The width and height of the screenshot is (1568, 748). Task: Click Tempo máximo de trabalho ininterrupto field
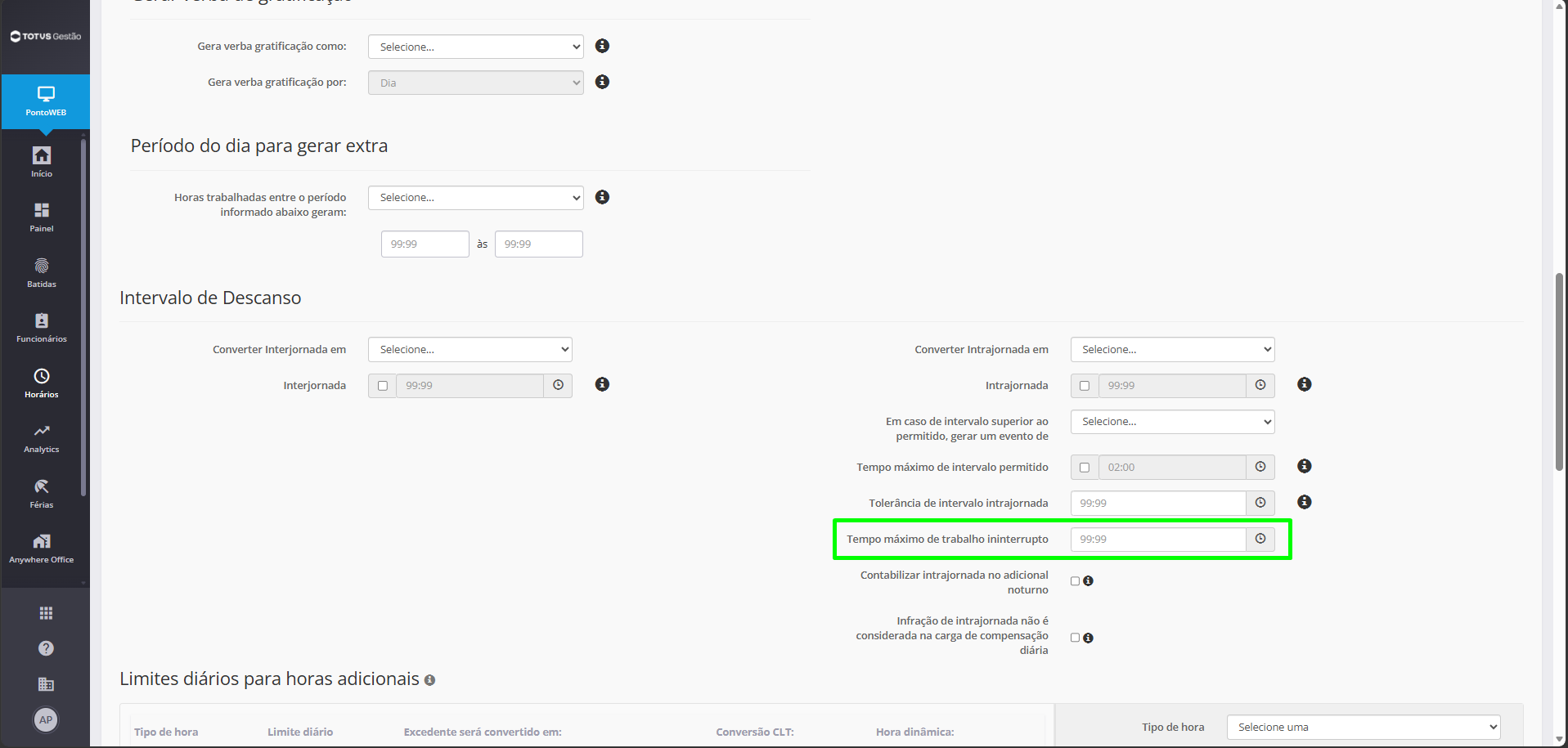pos(1158,539)
